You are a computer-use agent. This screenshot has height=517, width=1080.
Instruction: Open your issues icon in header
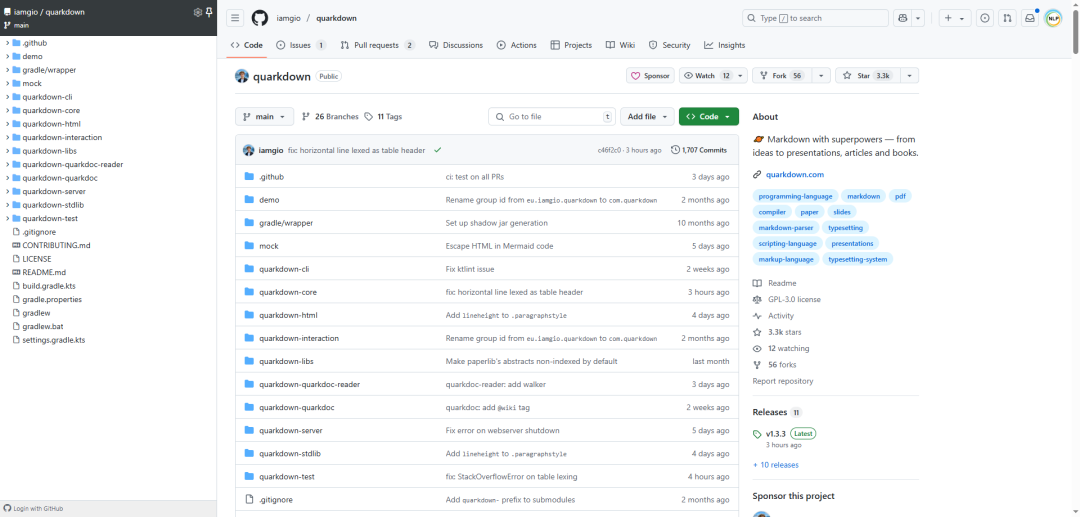coord(986,19)
